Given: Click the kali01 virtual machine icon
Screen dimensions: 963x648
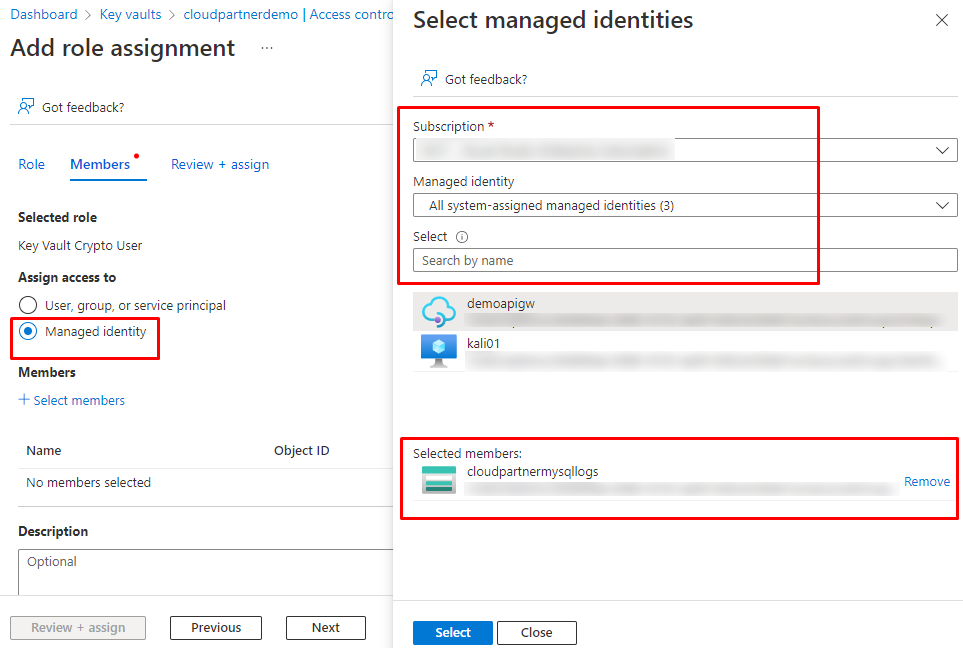Looking at the screenshot, I should (438, 351).
